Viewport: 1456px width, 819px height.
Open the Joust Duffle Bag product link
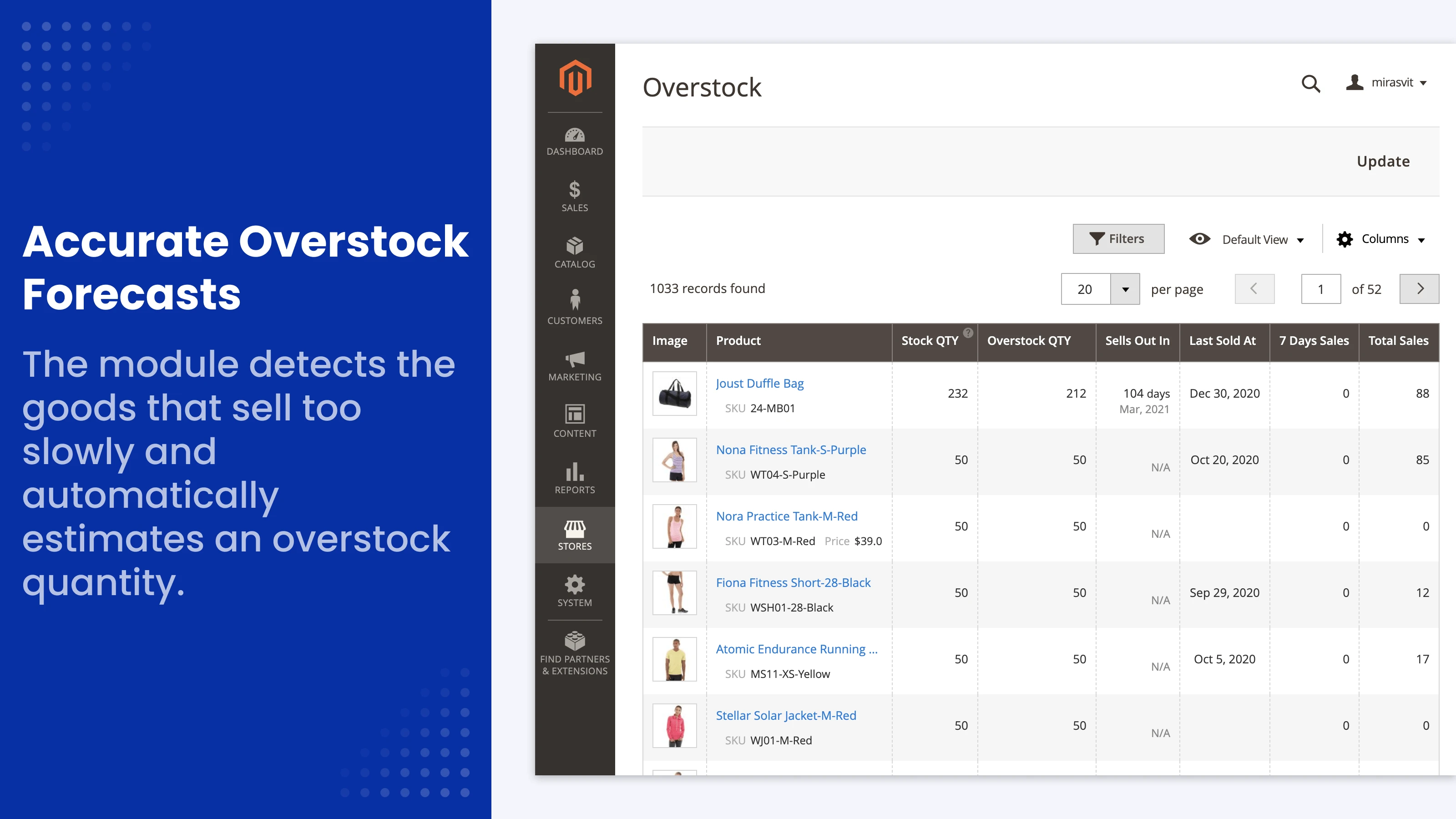tap(760, 383)
